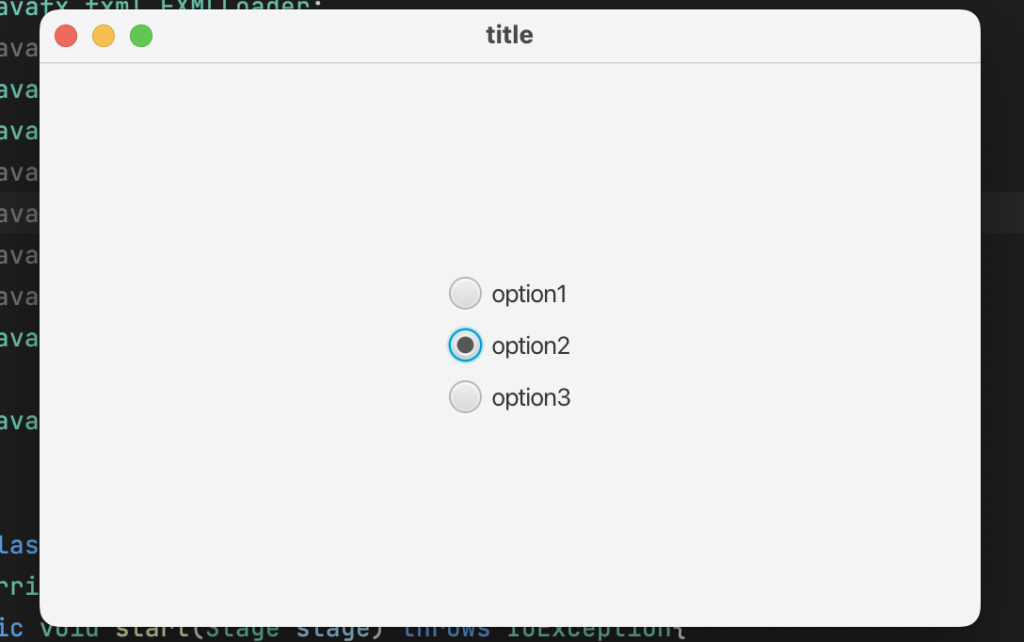1024x642 pixels.
Task: Click the "void" keyword in the code editor
Action: (x=72, y=633)
